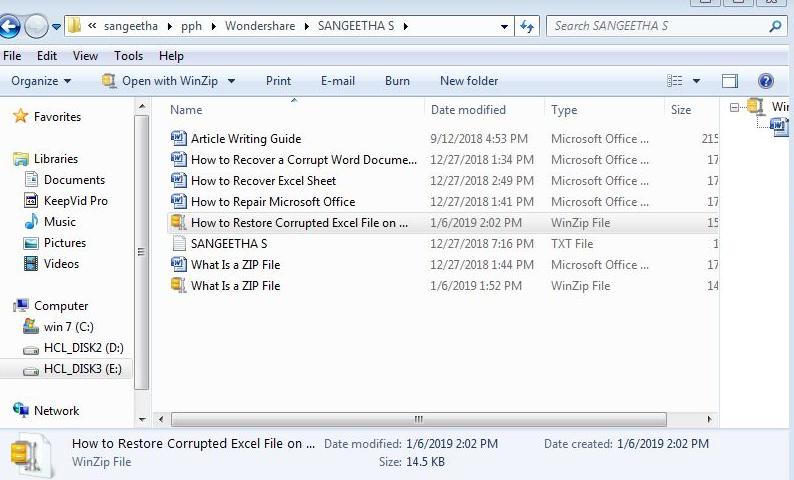The image size is (794, 480).
Task: Open the recent pages dropdown arrow
Action: 56,26
